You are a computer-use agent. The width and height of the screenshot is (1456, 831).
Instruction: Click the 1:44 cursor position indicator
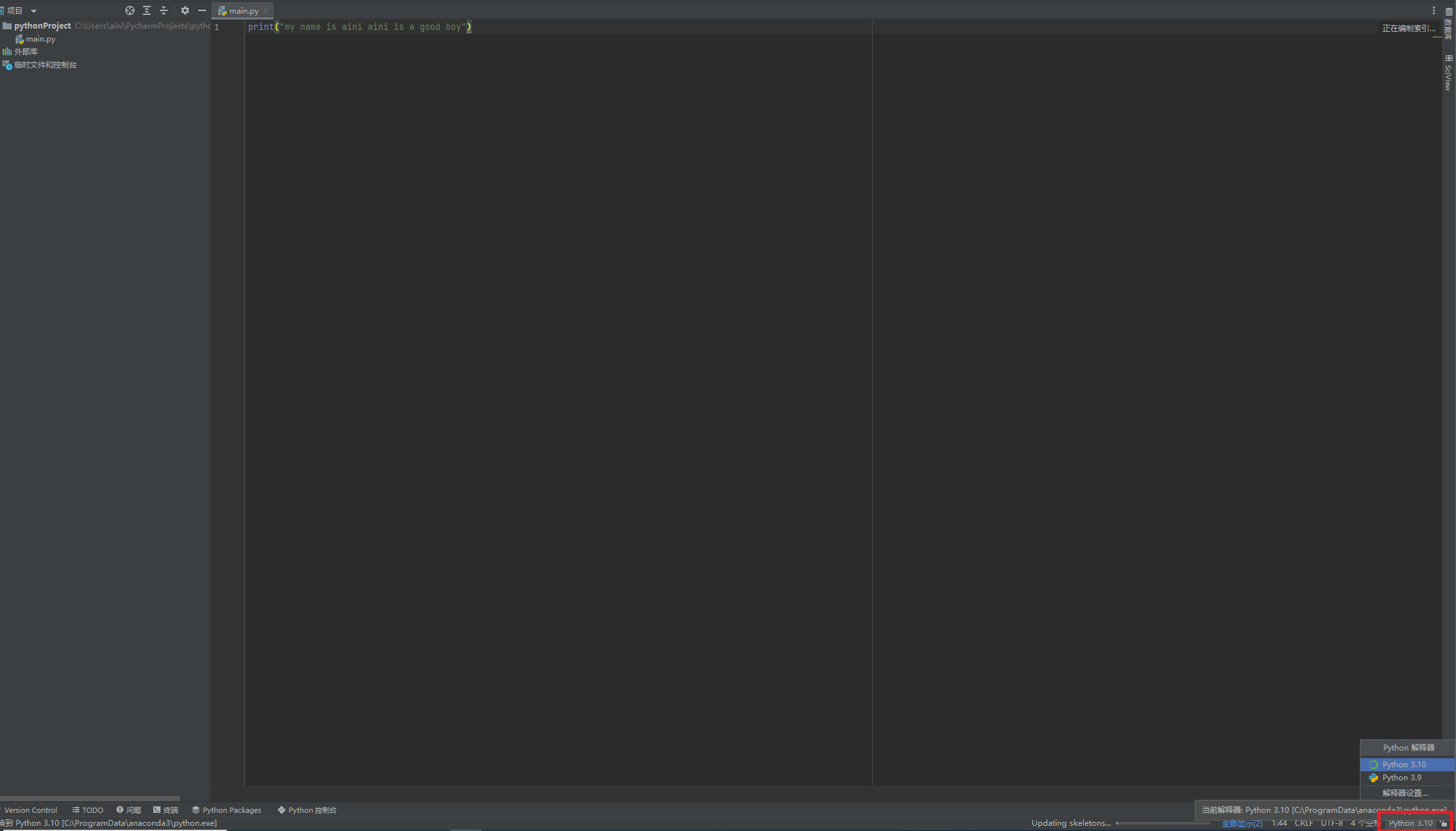point(1279,823)
